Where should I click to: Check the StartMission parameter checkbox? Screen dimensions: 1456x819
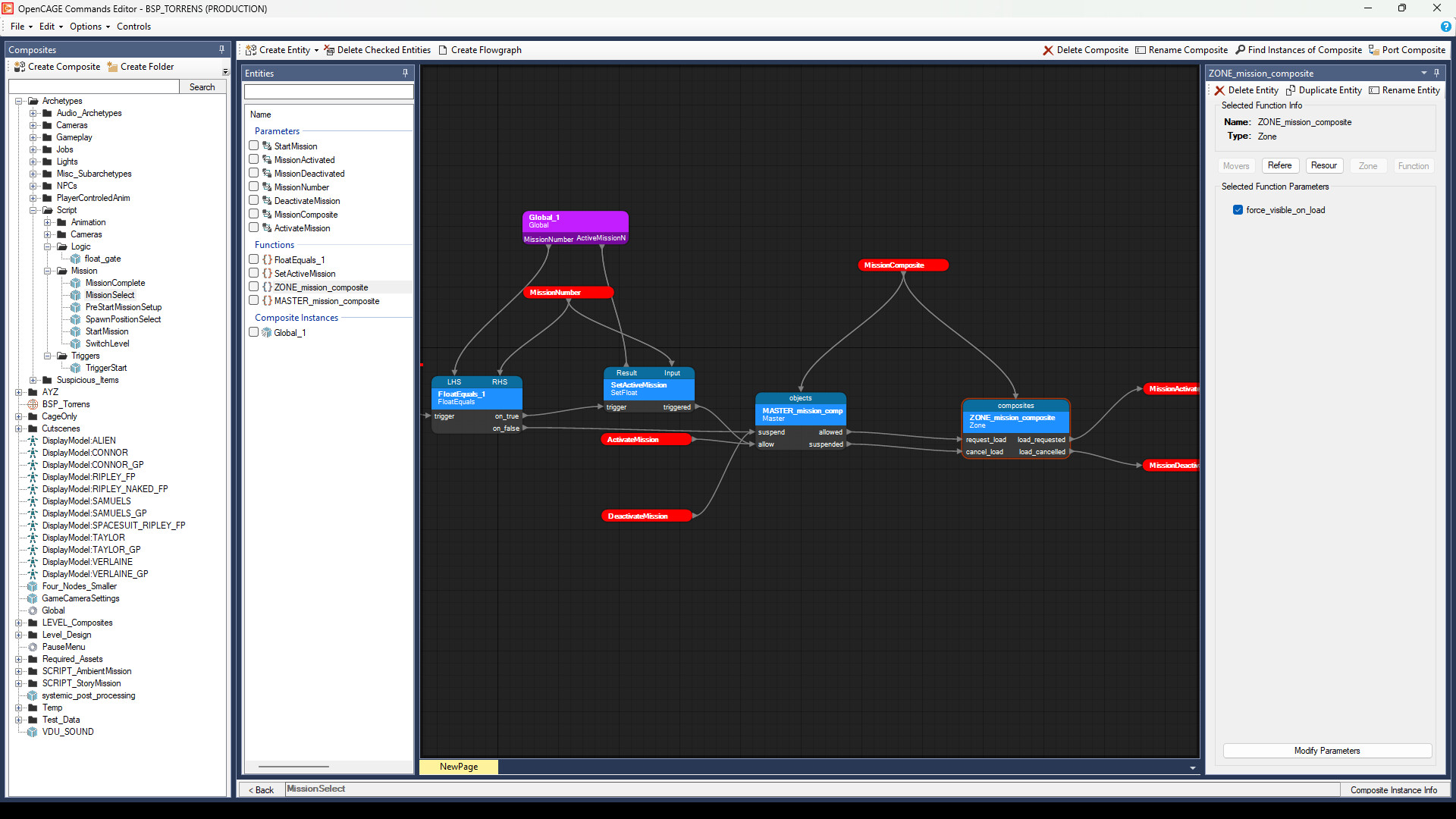[x=254, y=146]
